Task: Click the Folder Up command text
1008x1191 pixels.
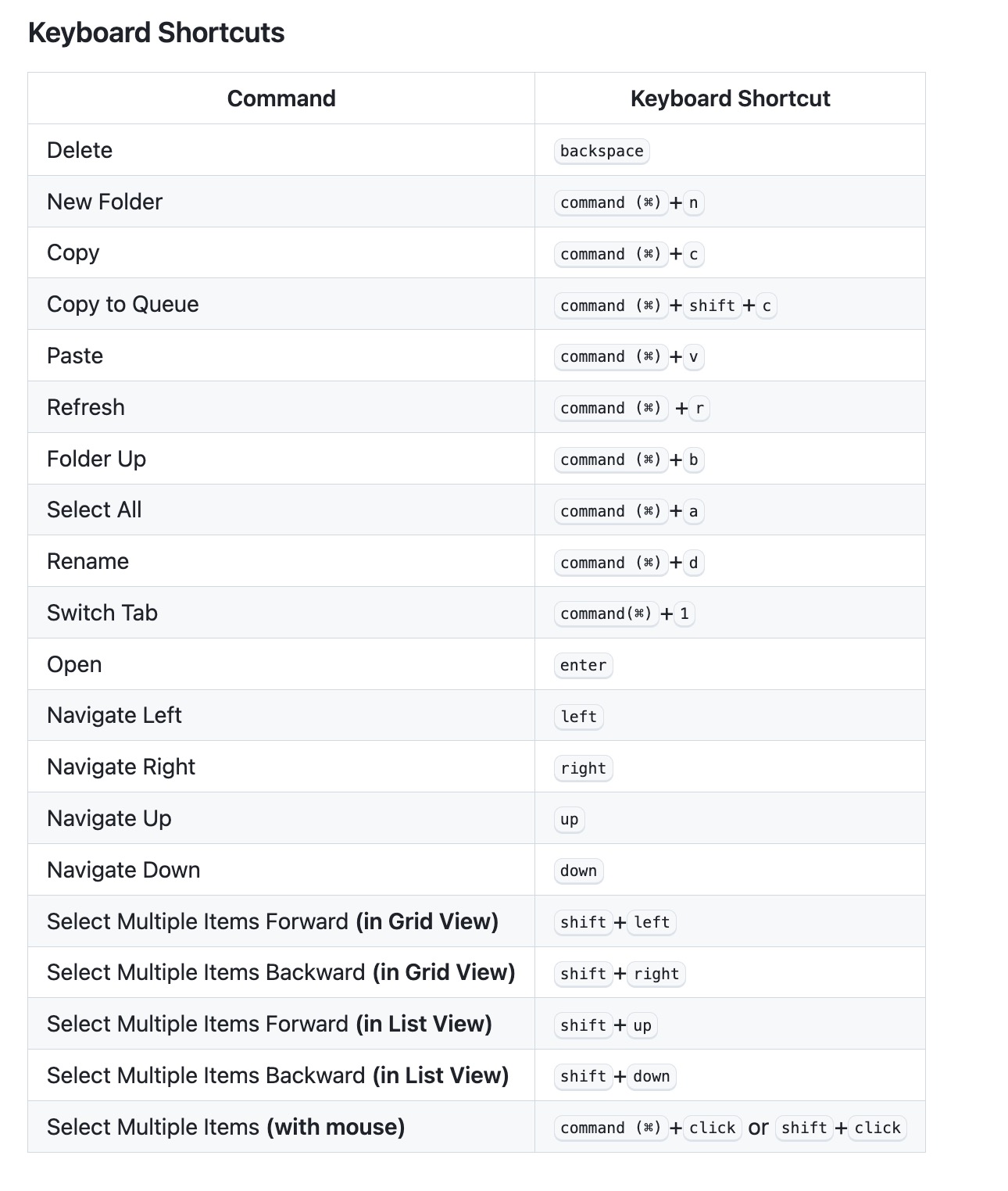Action: [96, 459]
